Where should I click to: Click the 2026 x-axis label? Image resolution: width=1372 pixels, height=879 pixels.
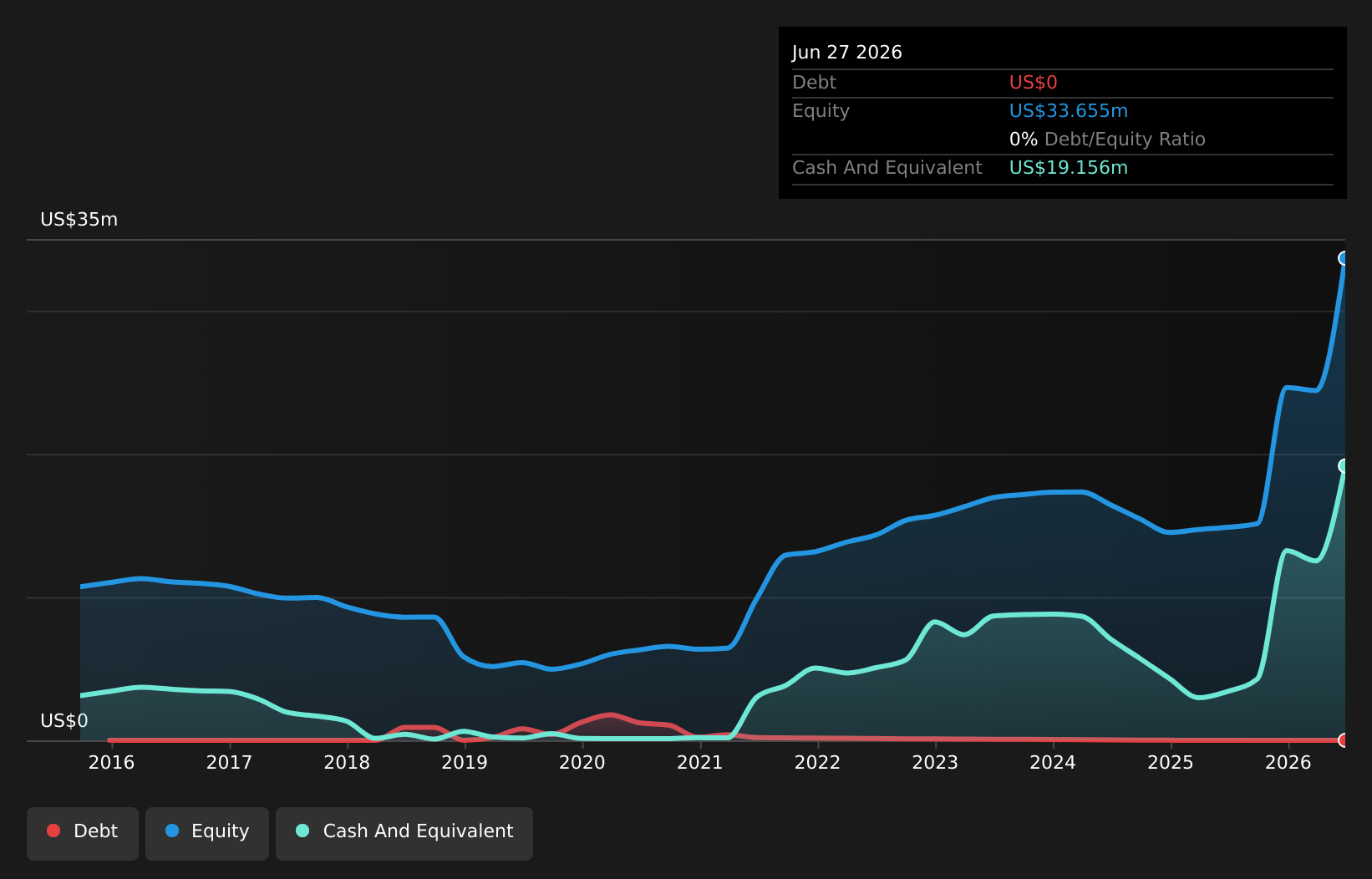[x=1288, y=762]
